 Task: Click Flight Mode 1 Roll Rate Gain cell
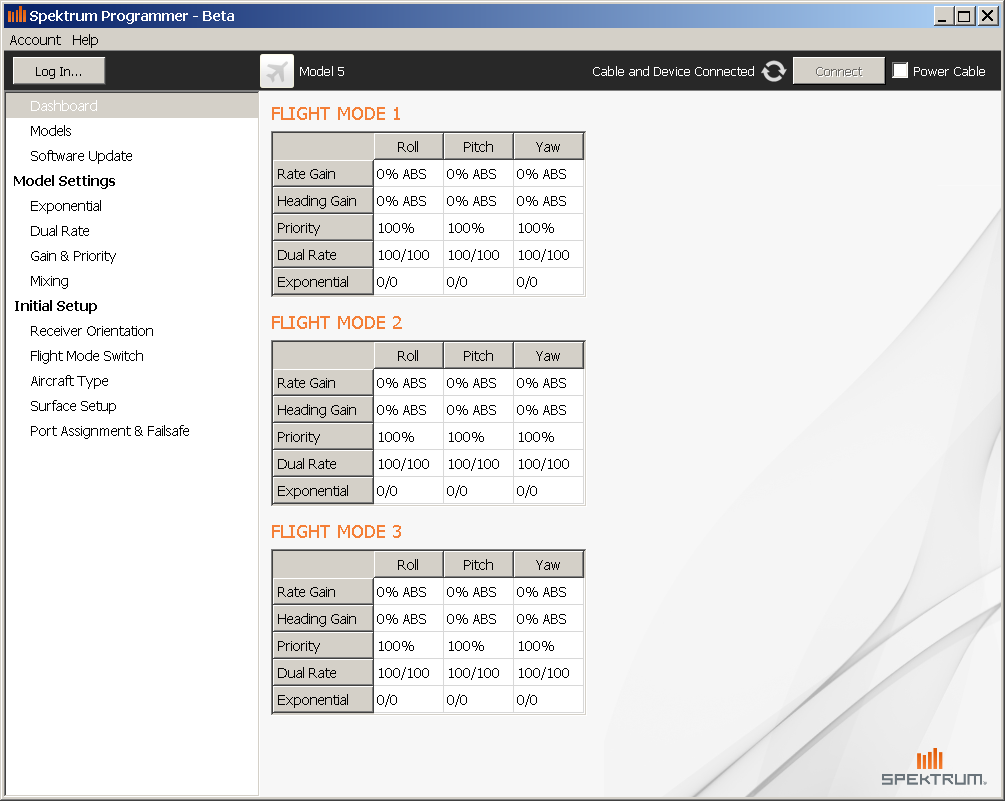[408, 174]
